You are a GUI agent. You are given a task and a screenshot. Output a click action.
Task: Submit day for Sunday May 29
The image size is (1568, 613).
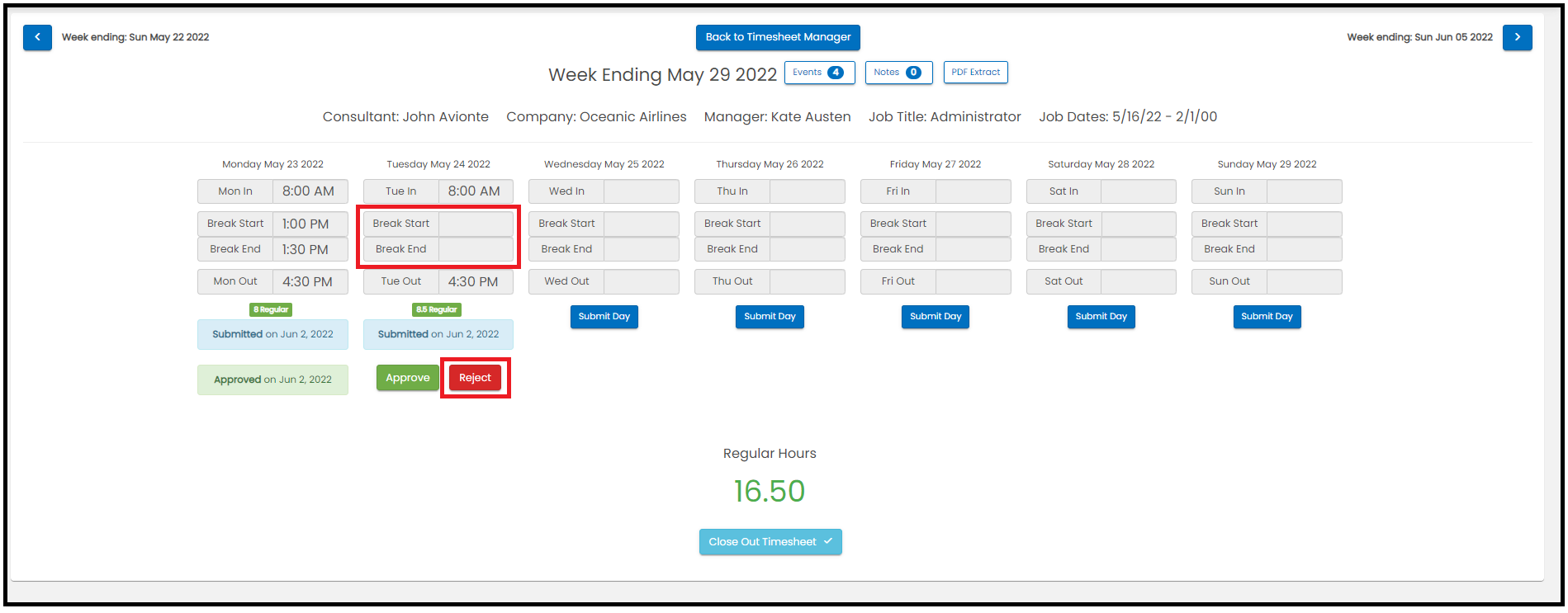[1267, 317]
